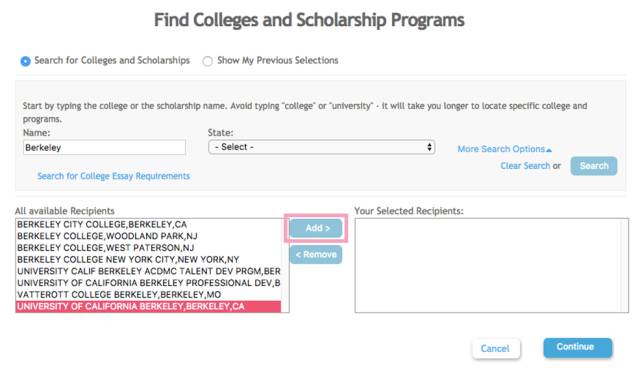Select highlighted University of California Berkeley entry
The width and height of the screenshot is (640, 373).
[149, 306]
